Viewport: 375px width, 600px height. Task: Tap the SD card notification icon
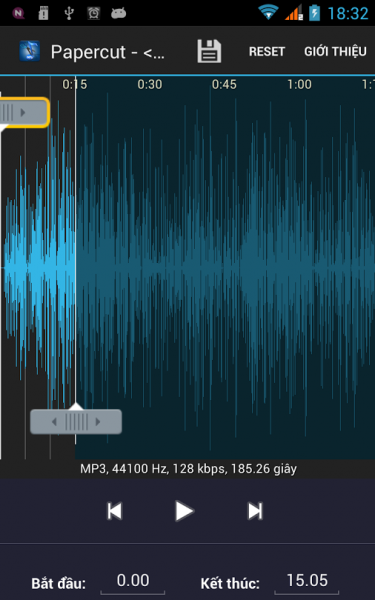coord(44,13)
